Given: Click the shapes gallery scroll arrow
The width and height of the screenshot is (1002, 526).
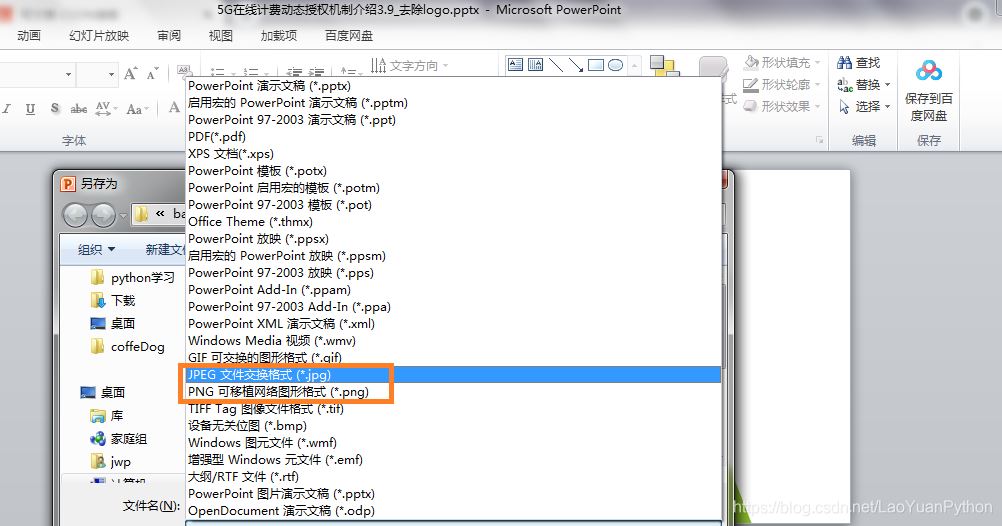Looking at the screenshot, I should click(635, 65).
